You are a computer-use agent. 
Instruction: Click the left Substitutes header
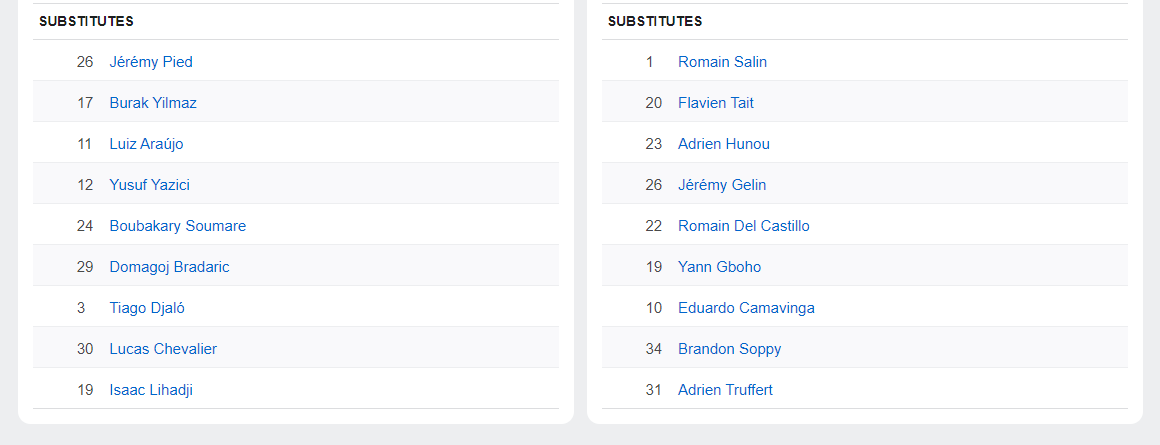[x=86, y=21]
